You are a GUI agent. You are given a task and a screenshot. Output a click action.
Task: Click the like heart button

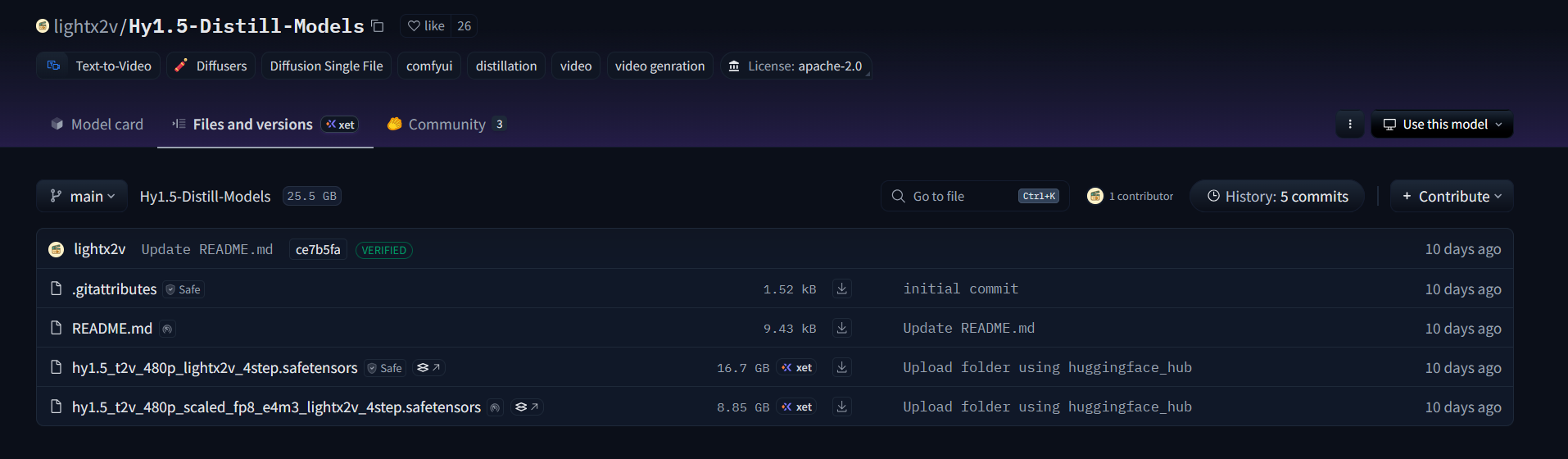click(x=426, y=26)
